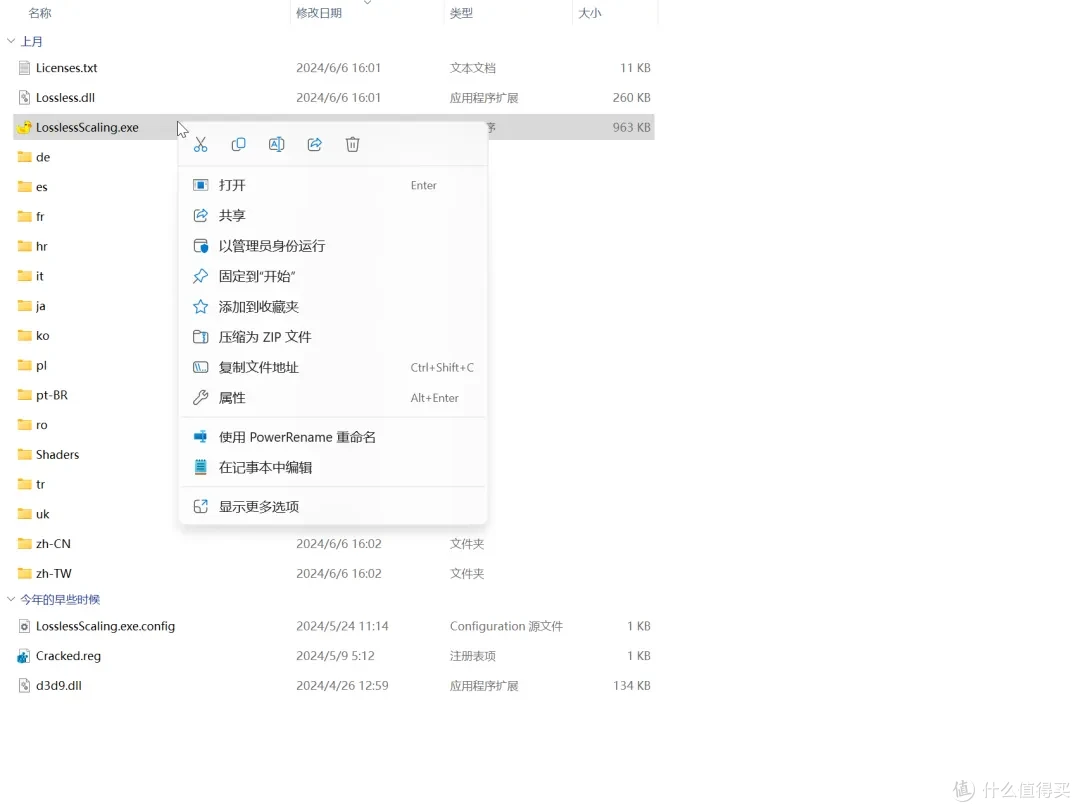Click the 2024/4/26 12:59 date value

click(x=342, y=685)
